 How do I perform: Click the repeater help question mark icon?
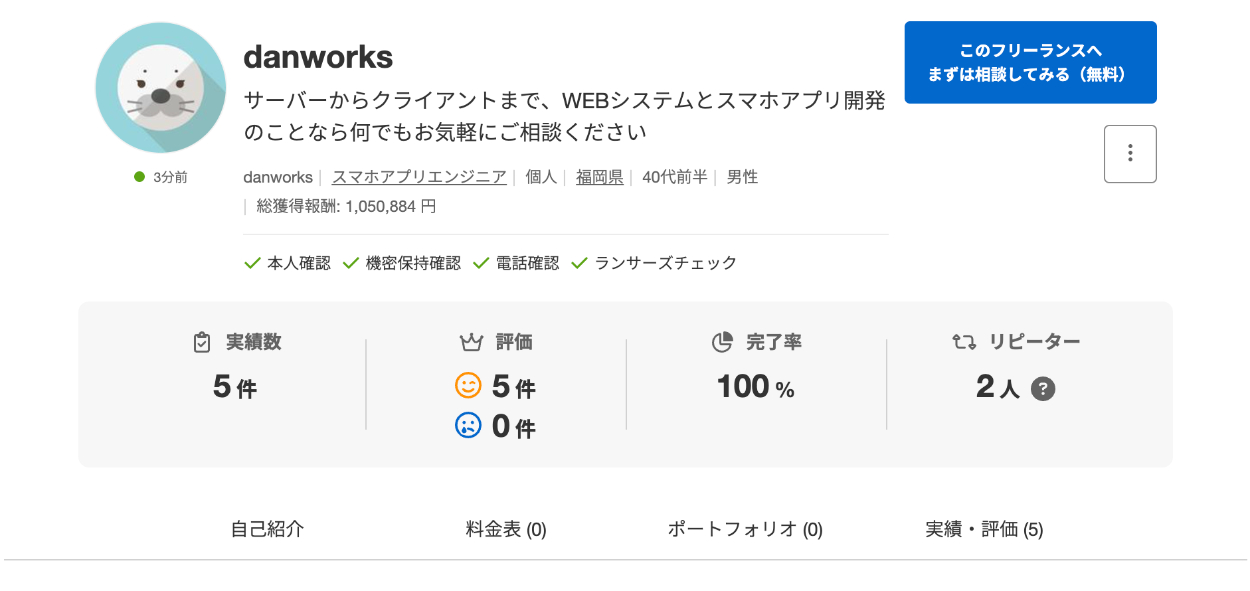(1043, 389)
